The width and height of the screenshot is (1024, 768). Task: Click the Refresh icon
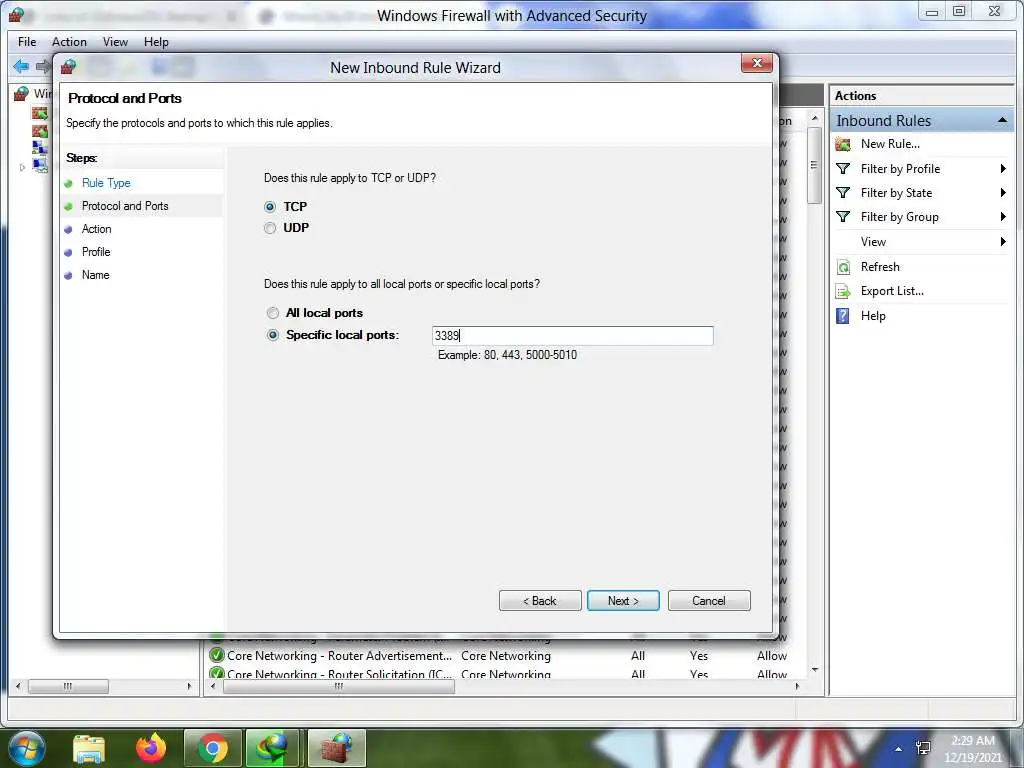(x=843, y=267)
